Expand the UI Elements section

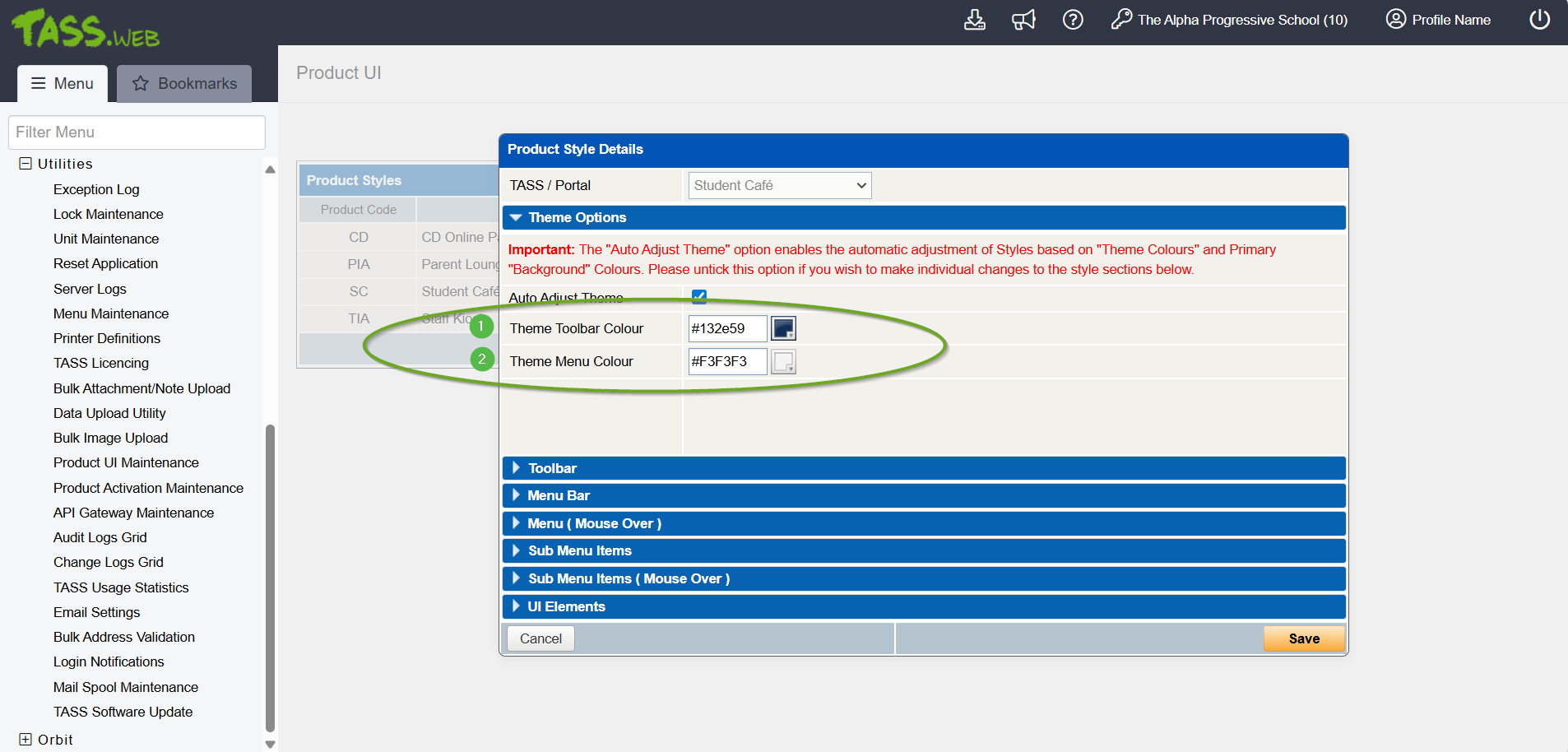(x=566, y=606)
